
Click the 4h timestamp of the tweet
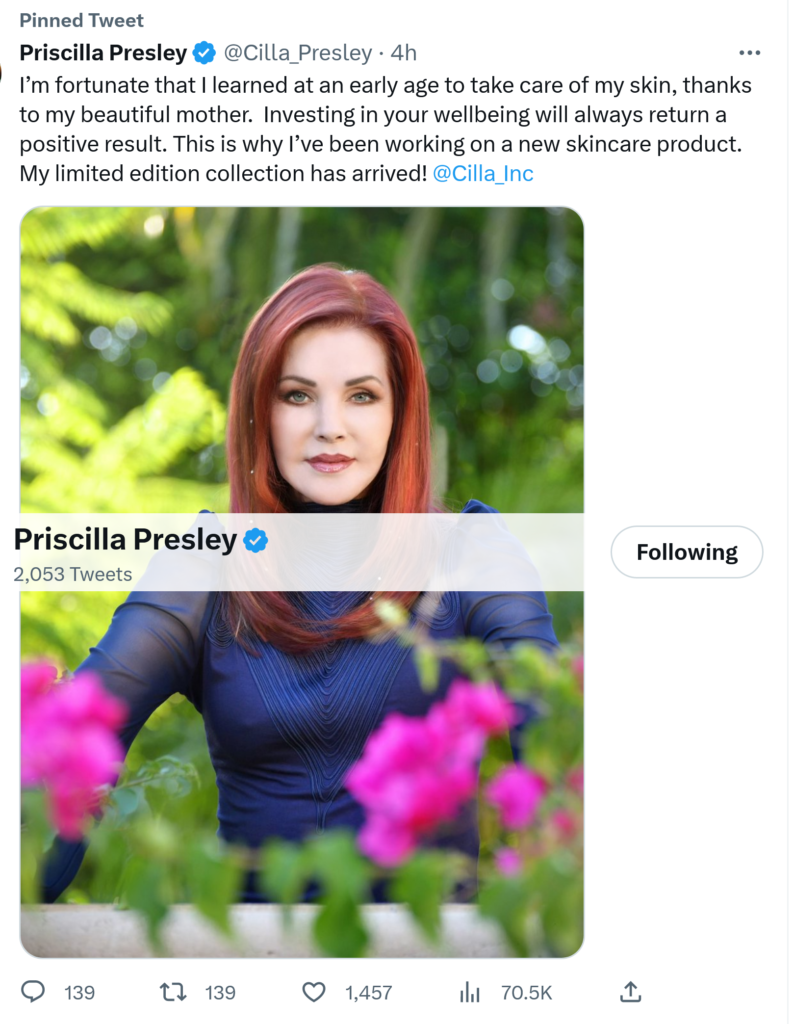tap(403, 53)
